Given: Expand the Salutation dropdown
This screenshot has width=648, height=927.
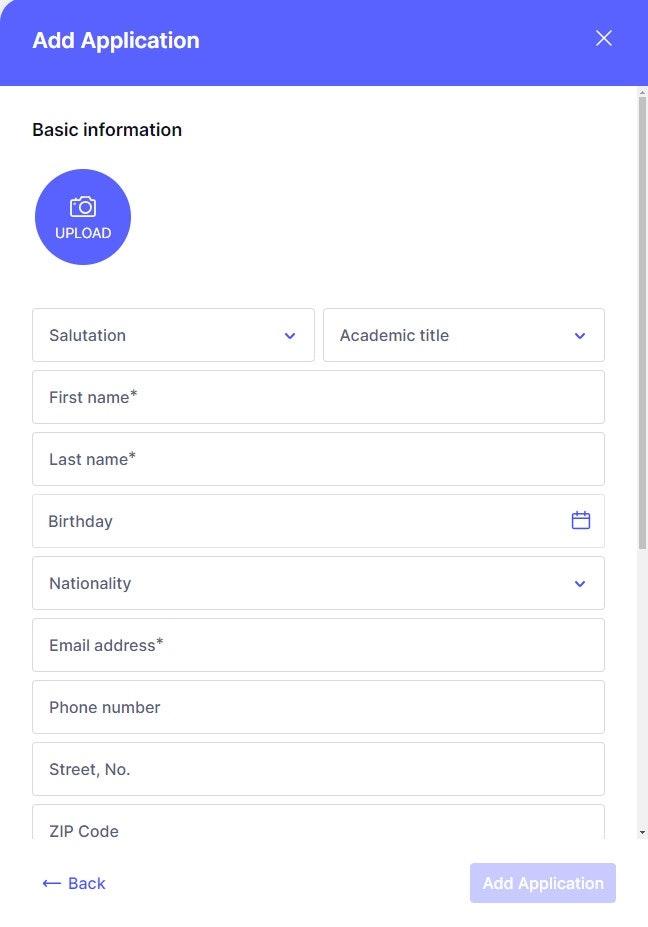Looking at the screenshot, I should point(173,335).
